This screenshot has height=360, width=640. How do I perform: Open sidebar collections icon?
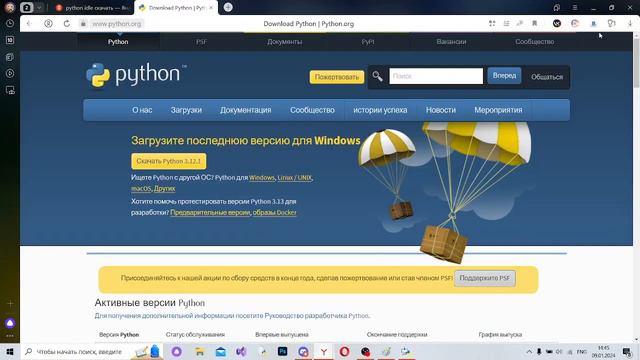[10, 57]
